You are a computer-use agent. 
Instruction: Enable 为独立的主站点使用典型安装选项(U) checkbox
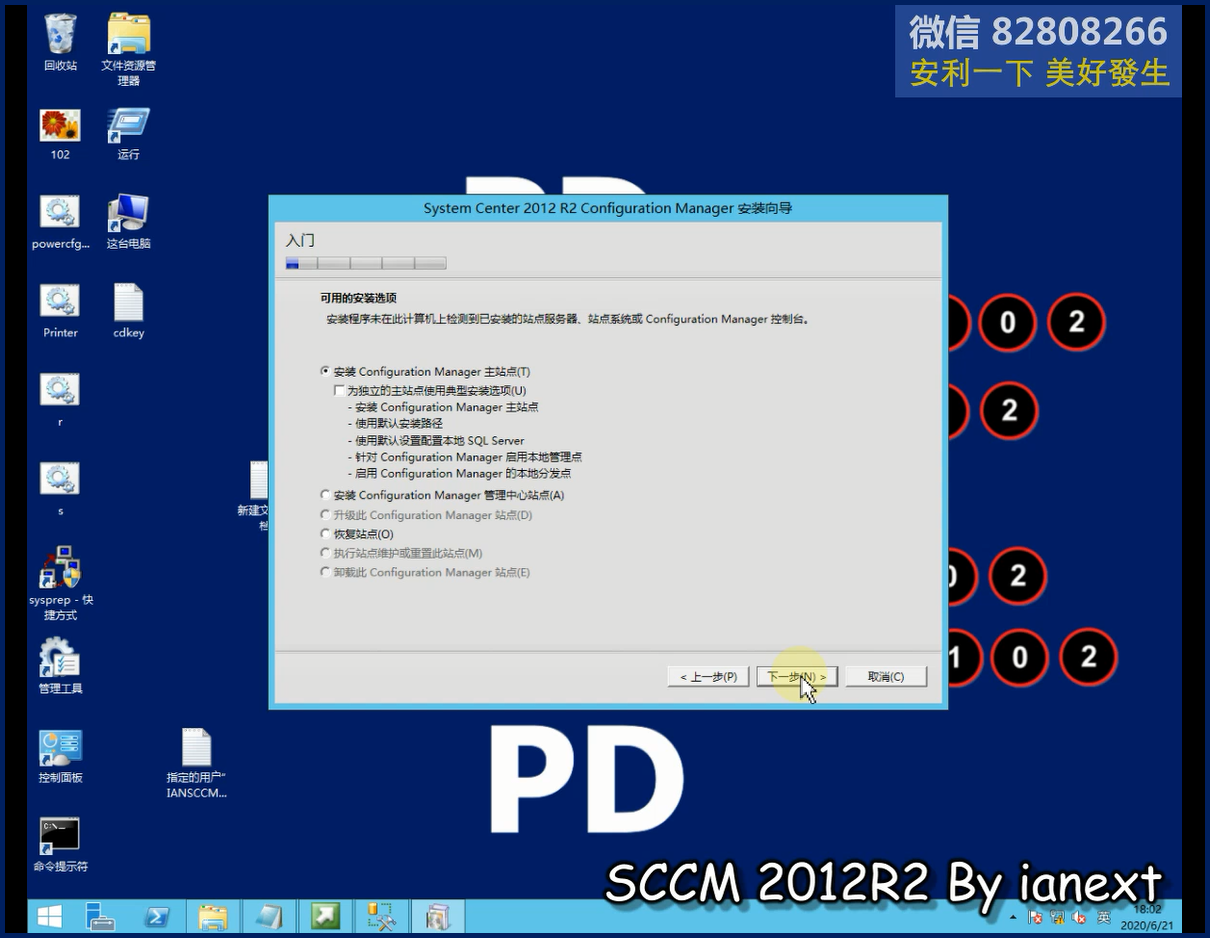click(x=340, y=390)
